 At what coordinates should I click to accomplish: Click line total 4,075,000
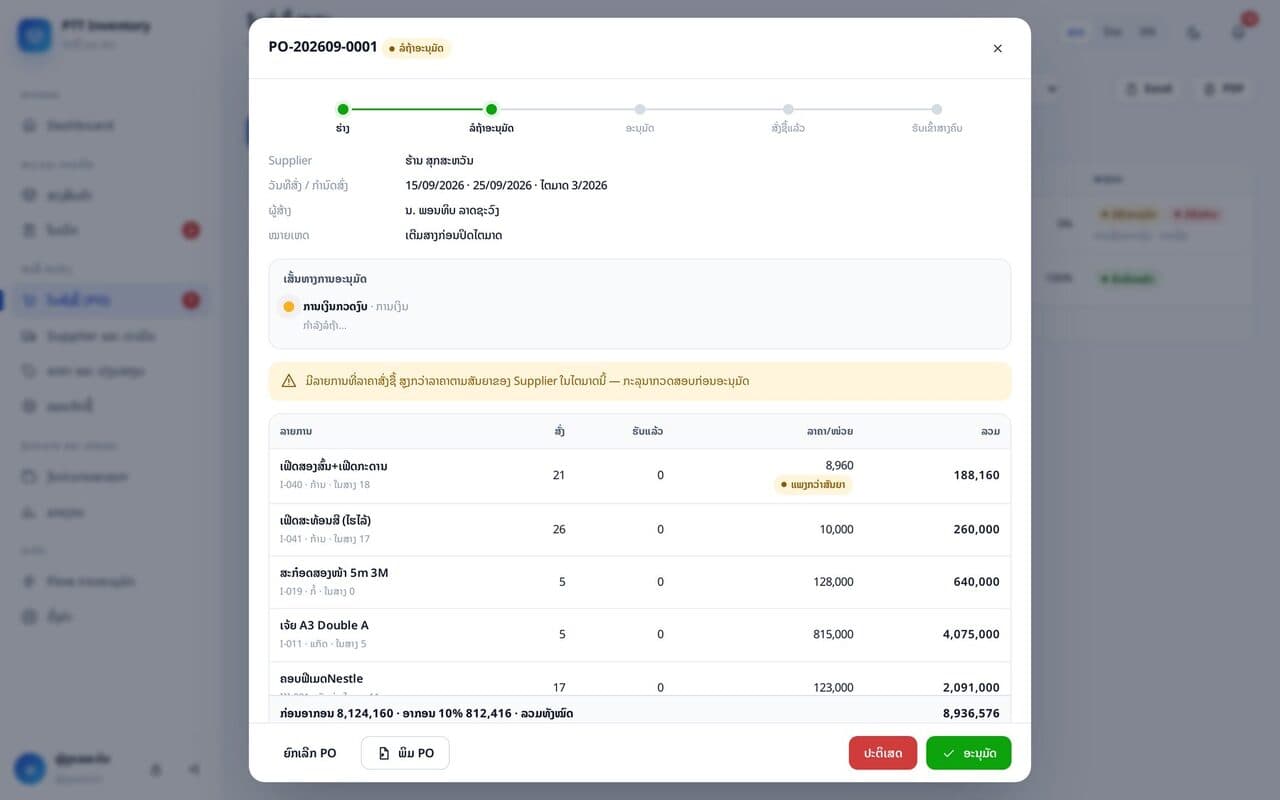[971, 634]
